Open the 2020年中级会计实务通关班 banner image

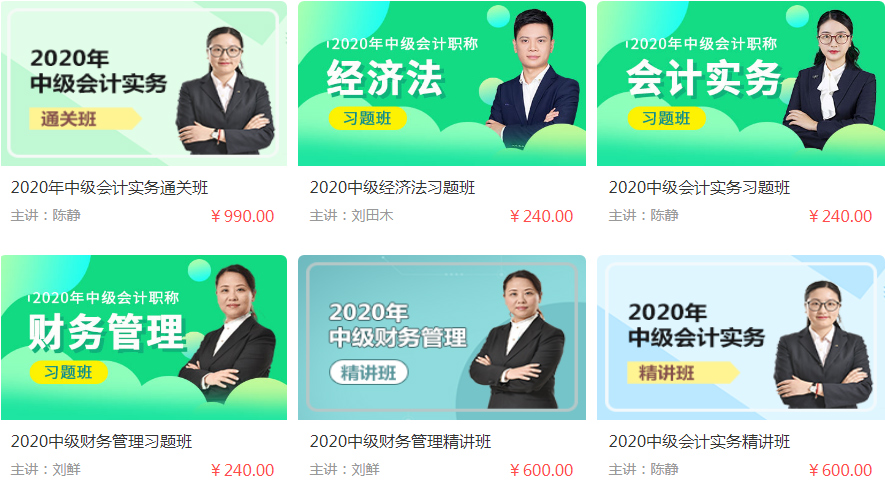(x=144, y=84)
